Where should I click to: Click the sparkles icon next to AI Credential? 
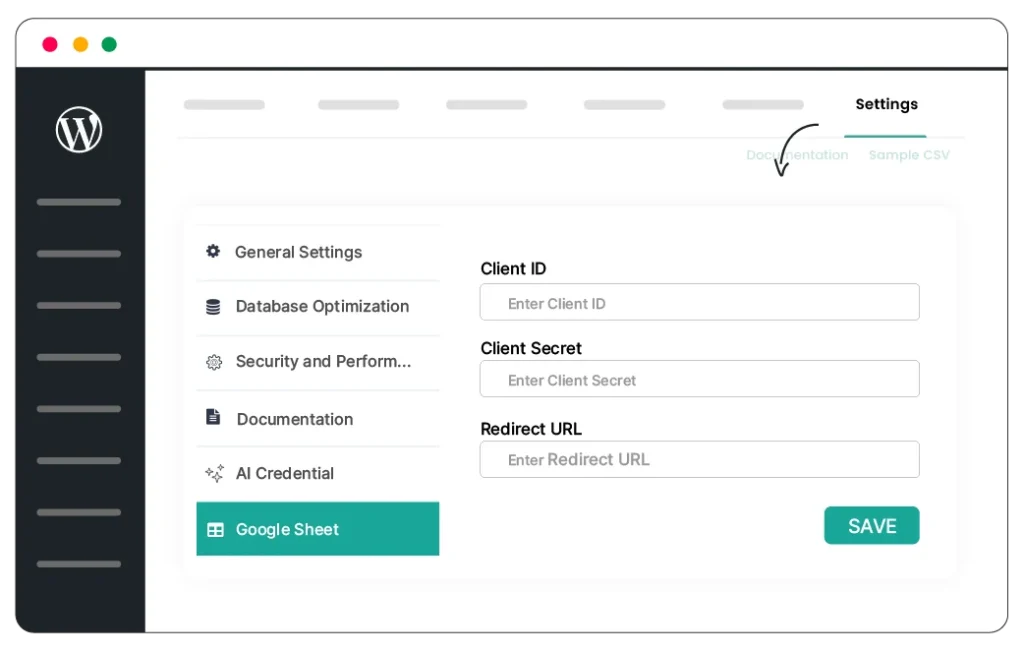[213, 473]
